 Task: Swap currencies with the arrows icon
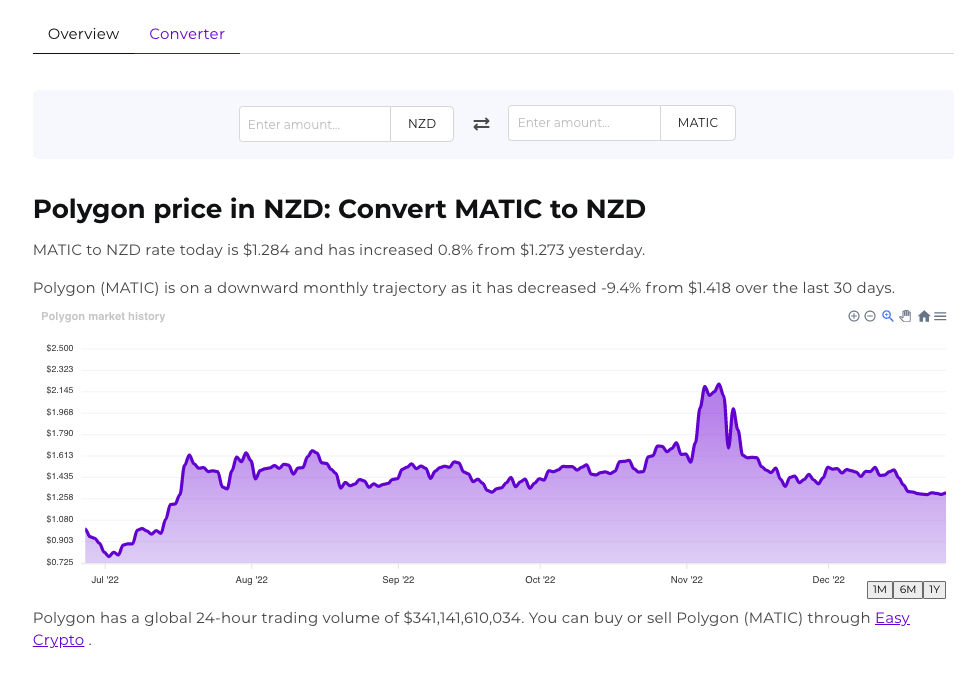click(x=481, y=124)
